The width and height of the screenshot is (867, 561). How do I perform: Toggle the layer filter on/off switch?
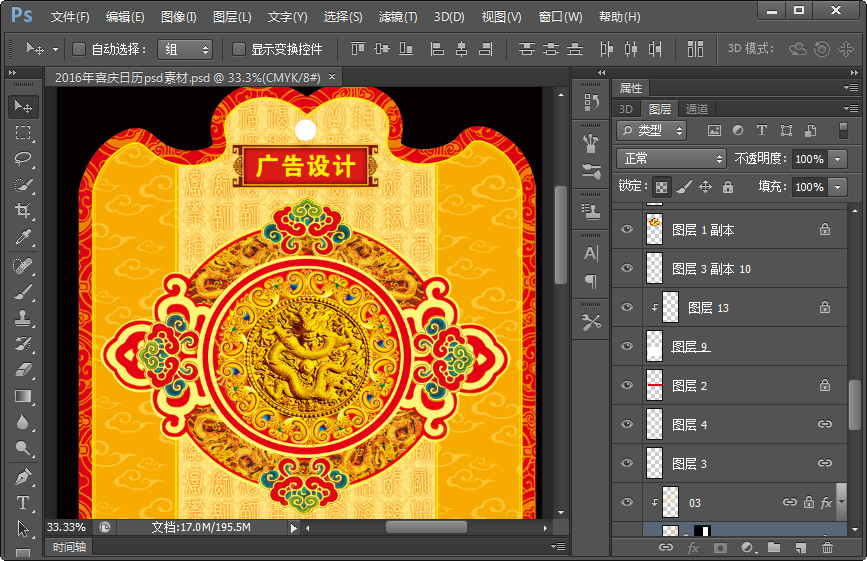click(843, 130)
